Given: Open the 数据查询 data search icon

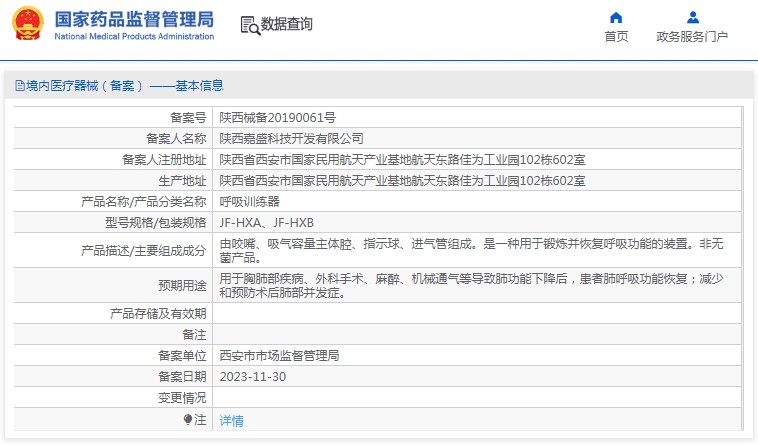Looking at the screenshot, I should tap(250, 25).
